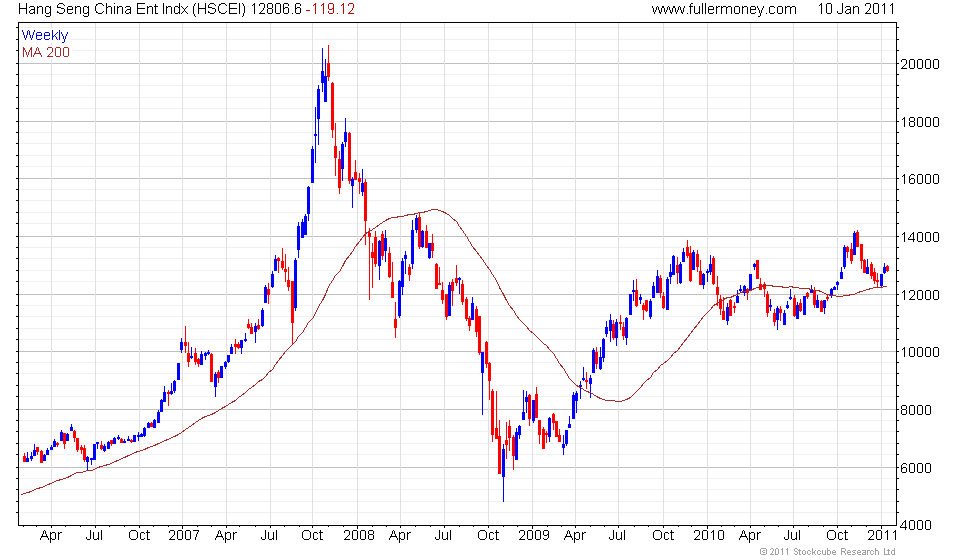Click the 2007 year label on time axis
Viewport: 980px width, 560px height.
pos(184,536)
